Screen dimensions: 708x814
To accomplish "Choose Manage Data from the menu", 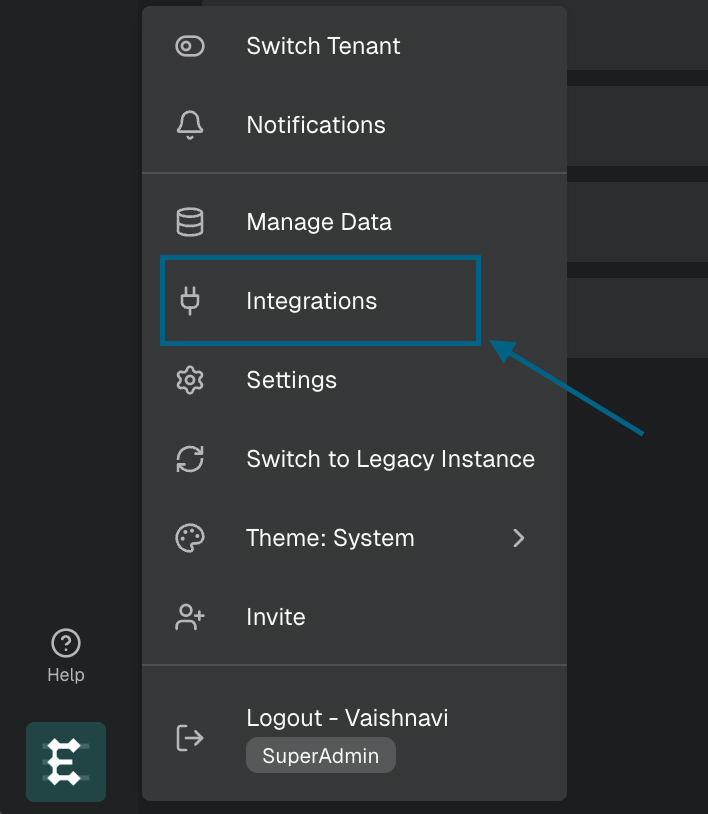I will point(355,222).
